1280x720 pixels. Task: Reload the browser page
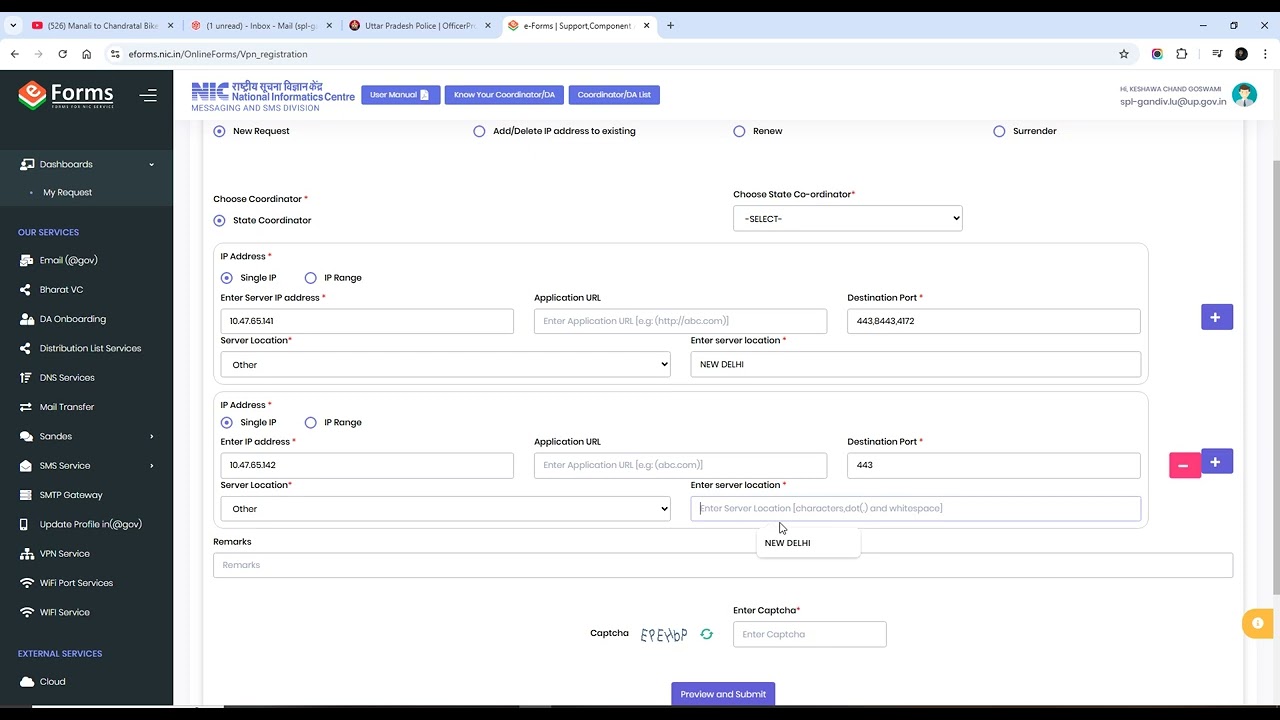pos(62,54)
